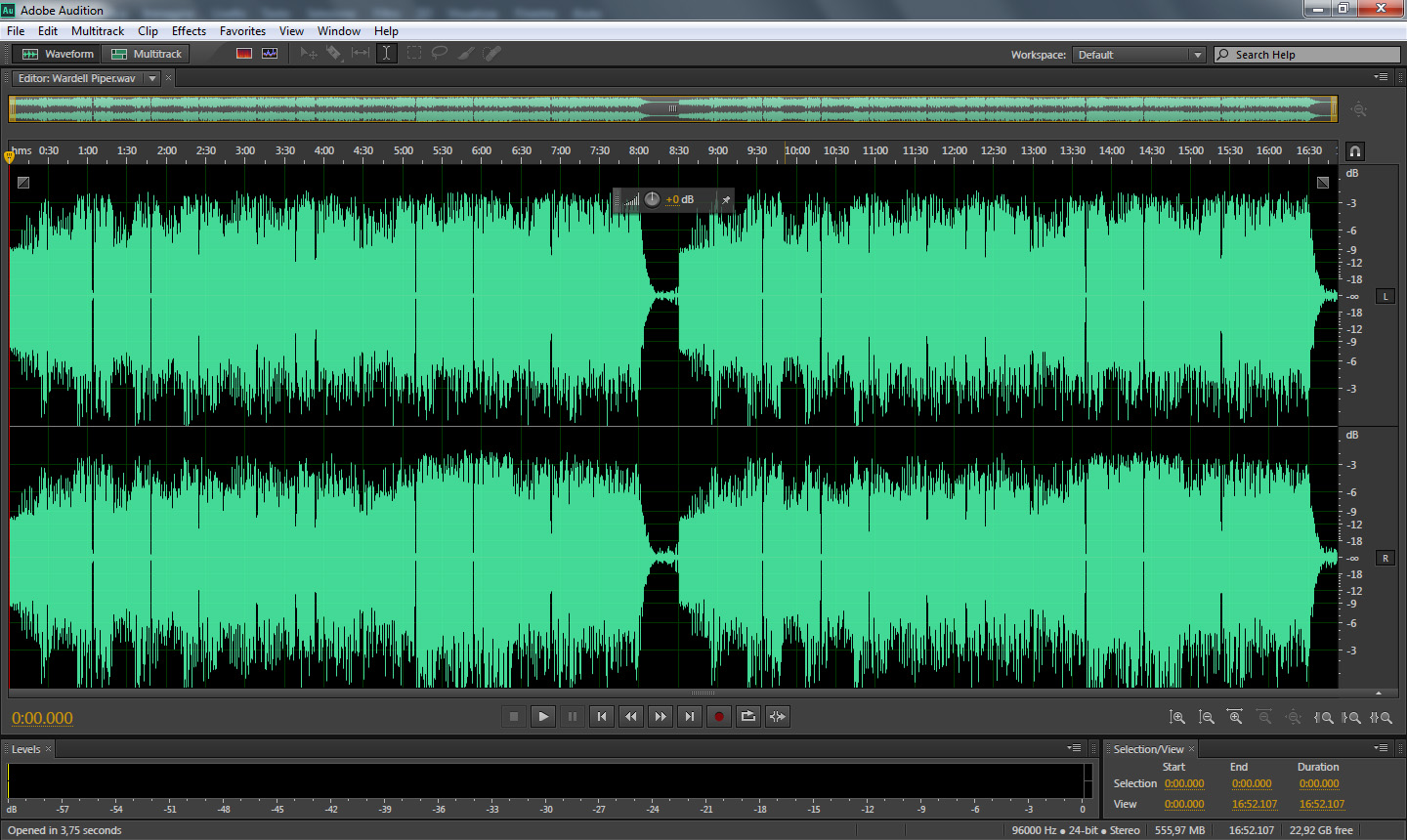This screenshot has height=840, width=1407.
Task: Select the Marquee Selection tool
Action: point(414,54)
